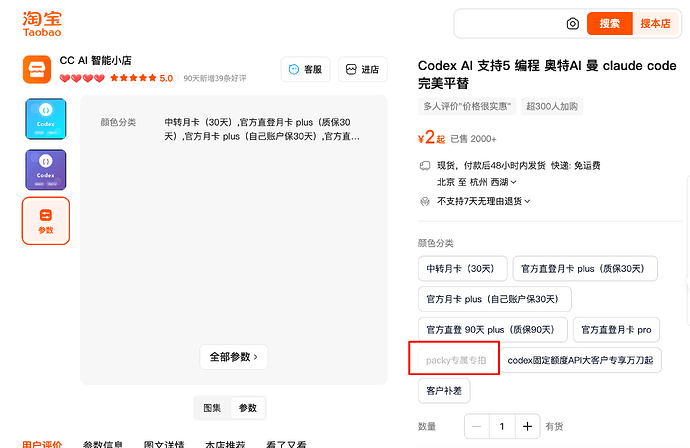Click the 搜本店 search-this-shop button
Screen dimensions: 690x448
(x=655, y=23)
